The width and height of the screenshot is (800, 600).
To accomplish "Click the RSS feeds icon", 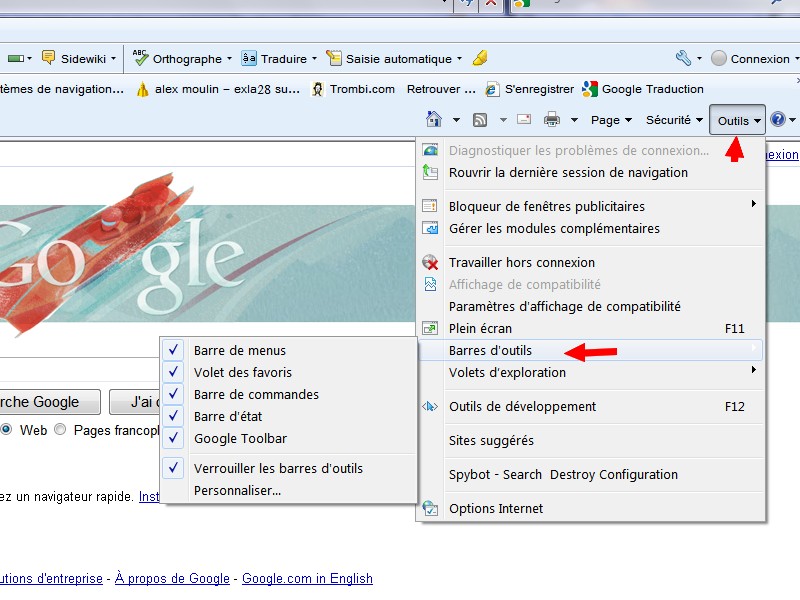I will click(x=480, y=120).
